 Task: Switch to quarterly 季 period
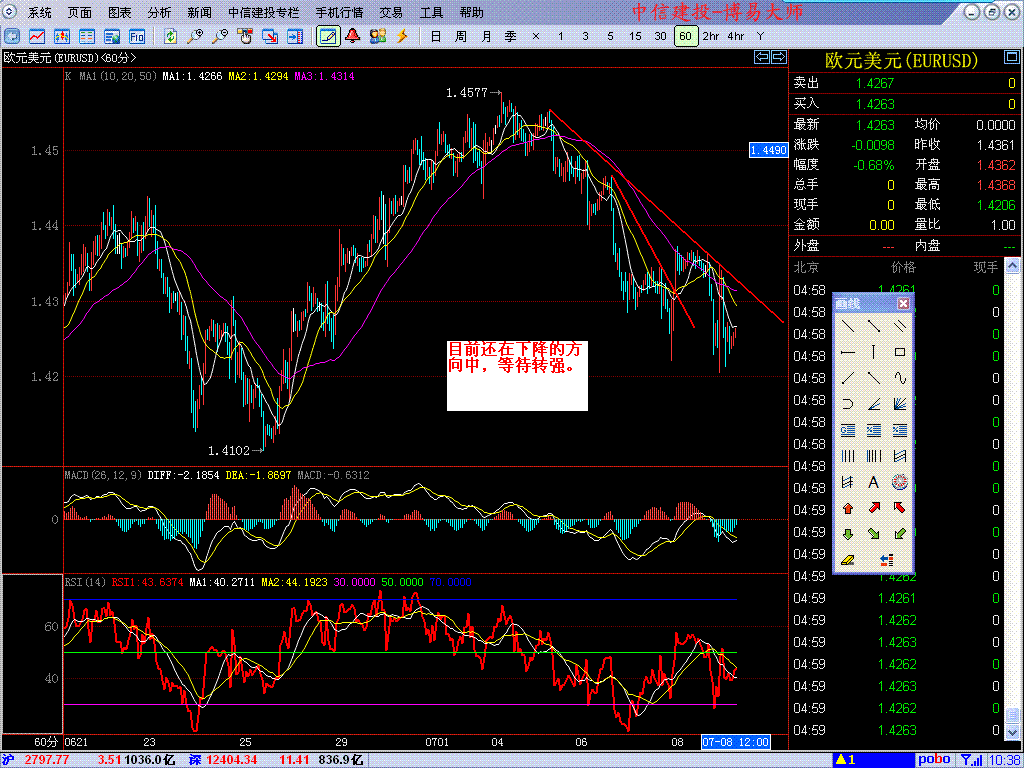coord(511,36)
